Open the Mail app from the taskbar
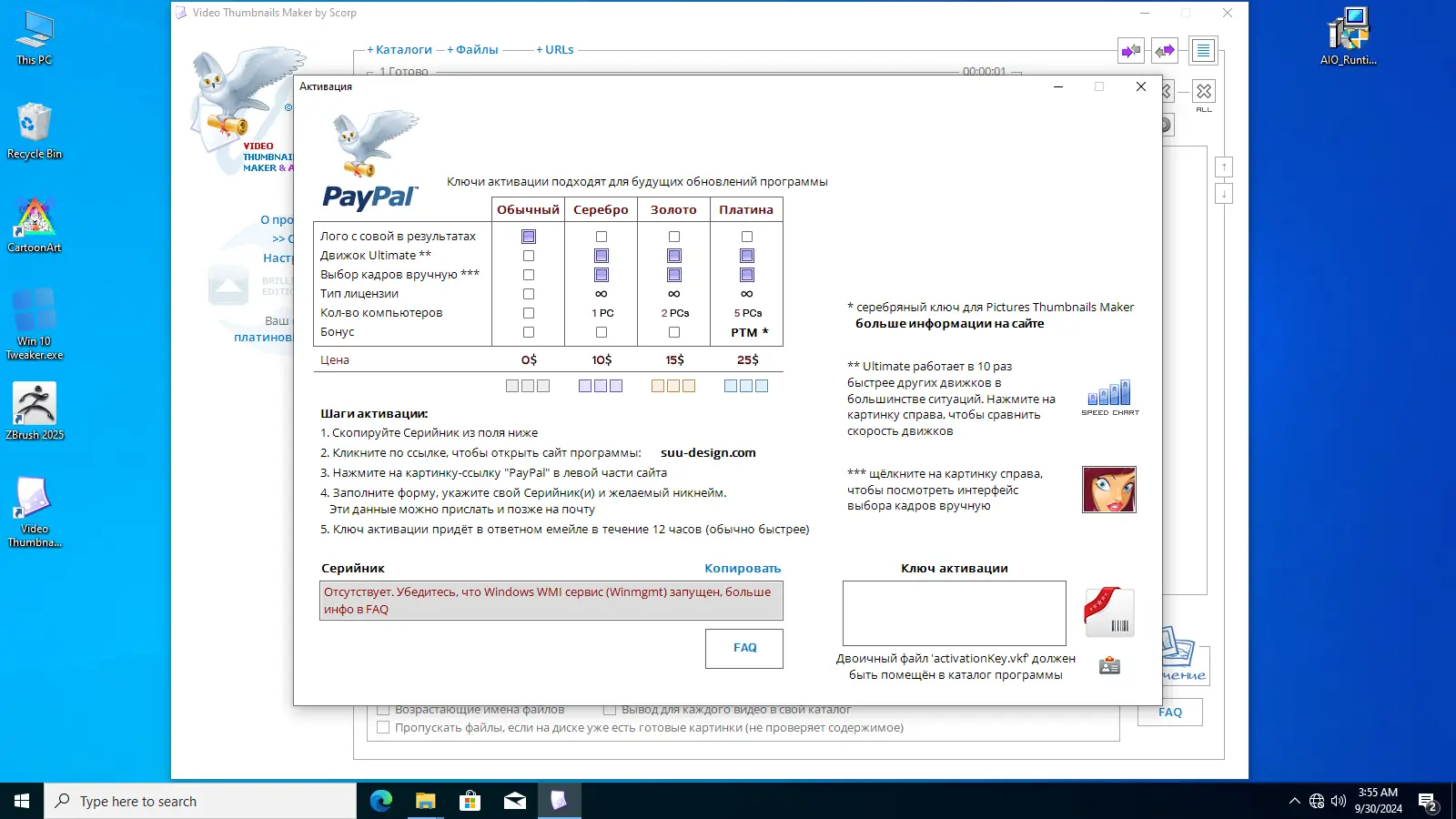This screenshot has width=1456, height=819. (x=515, y=801)
